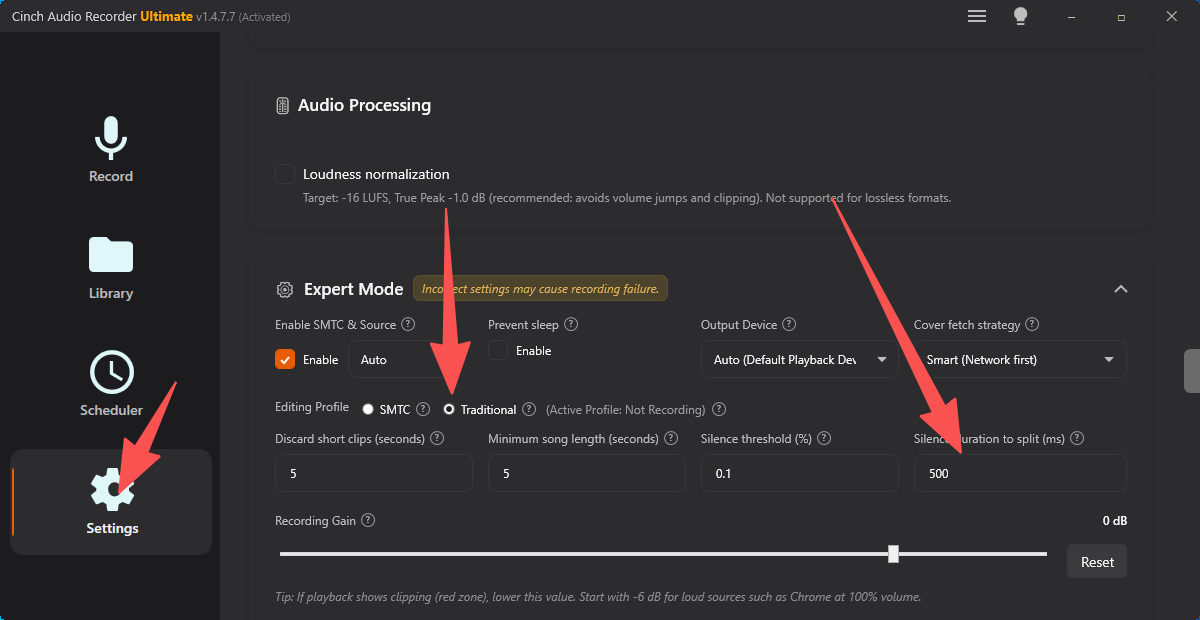This screenshot has height=620, width=1200.
Task: Click the Minimum song length input field
Action: click(x=587, y=473)
